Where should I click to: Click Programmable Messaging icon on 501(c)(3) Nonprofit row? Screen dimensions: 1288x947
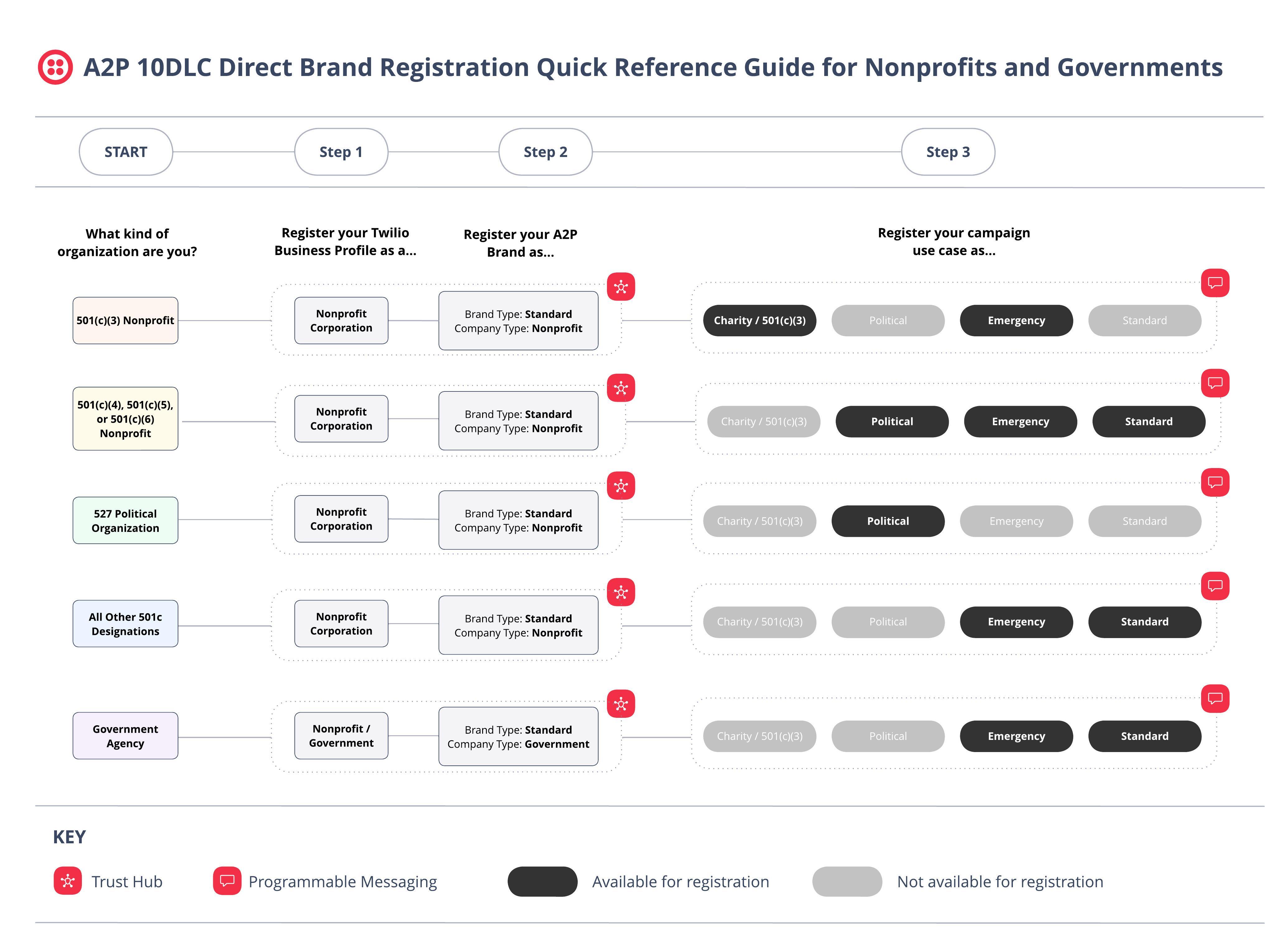(1215, 283)
